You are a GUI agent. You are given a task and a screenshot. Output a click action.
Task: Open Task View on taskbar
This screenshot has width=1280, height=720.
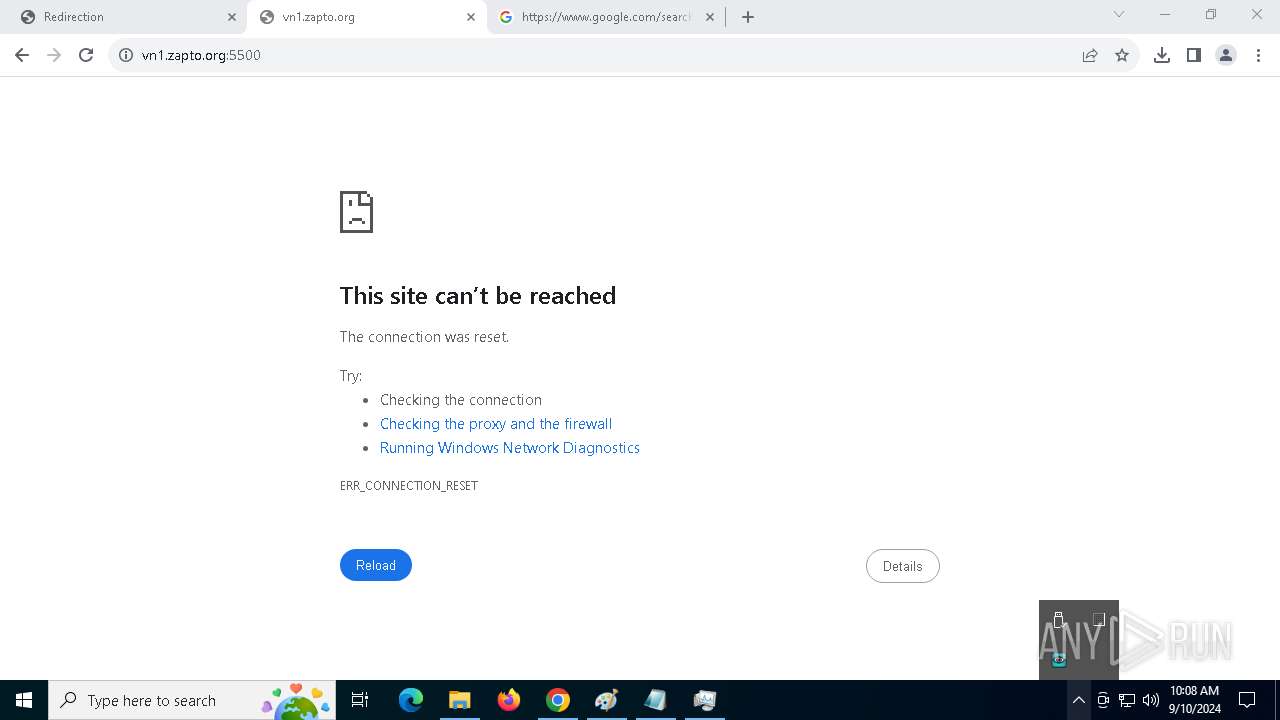coord(360,700)
